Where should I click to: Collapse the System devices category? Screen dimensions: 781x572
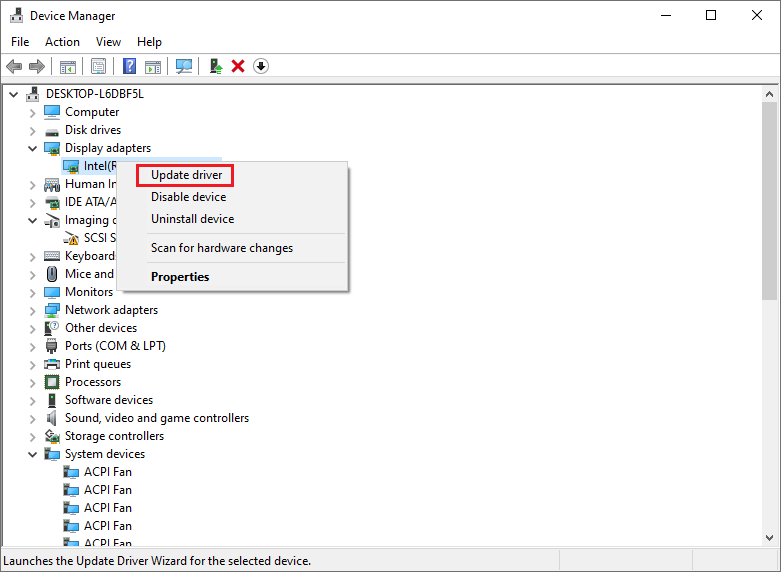pos(33,454)
